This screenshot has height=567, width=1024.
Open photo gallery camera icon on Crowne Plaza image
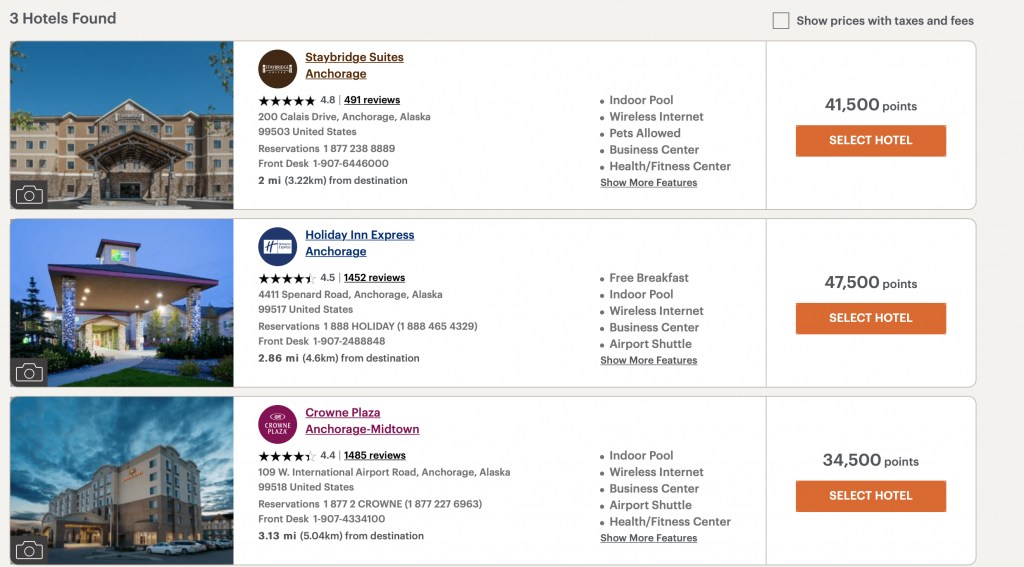point(29,550)
